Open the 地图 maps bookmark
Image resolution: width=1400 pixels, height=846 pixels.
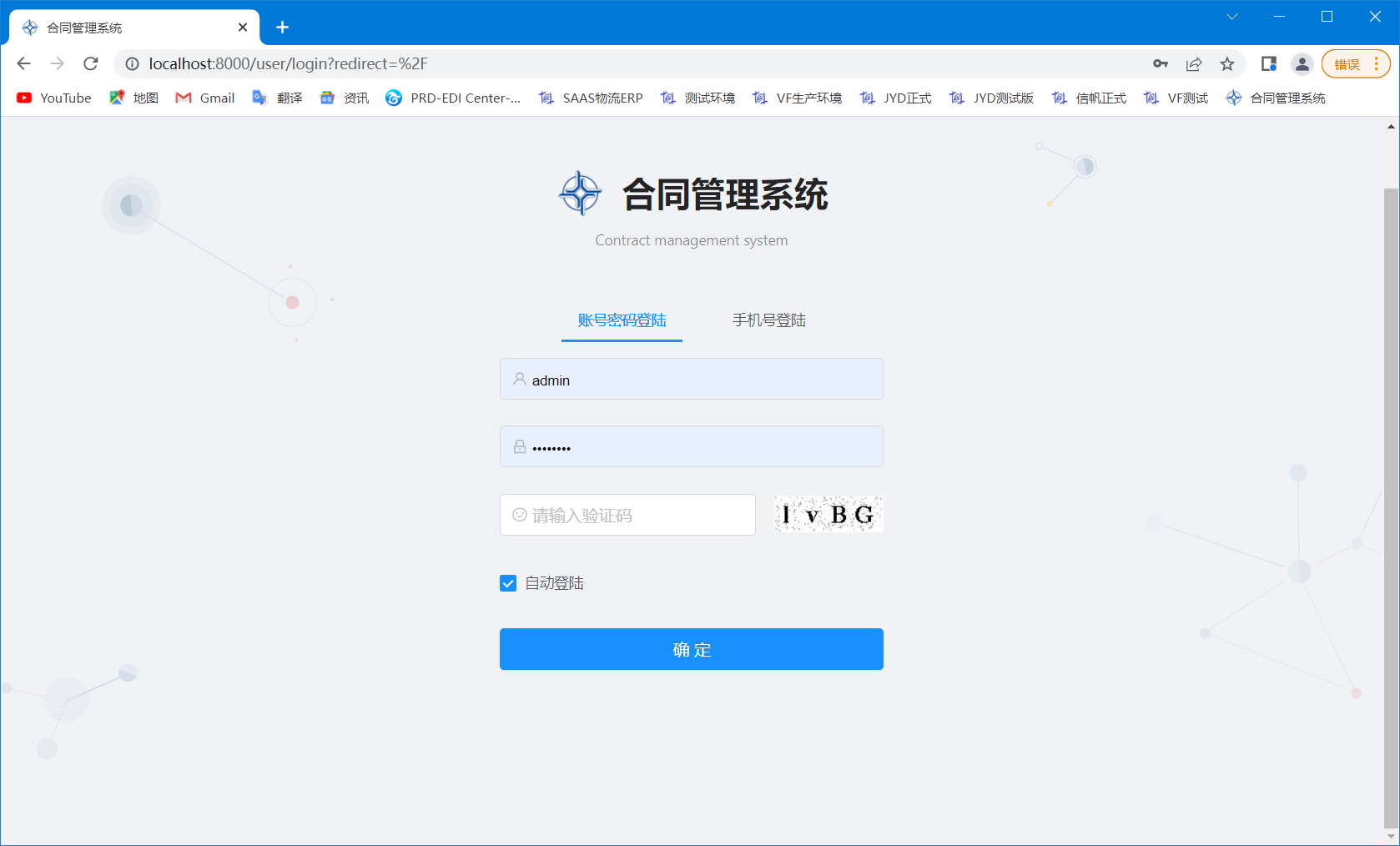(x=133, y=98)
